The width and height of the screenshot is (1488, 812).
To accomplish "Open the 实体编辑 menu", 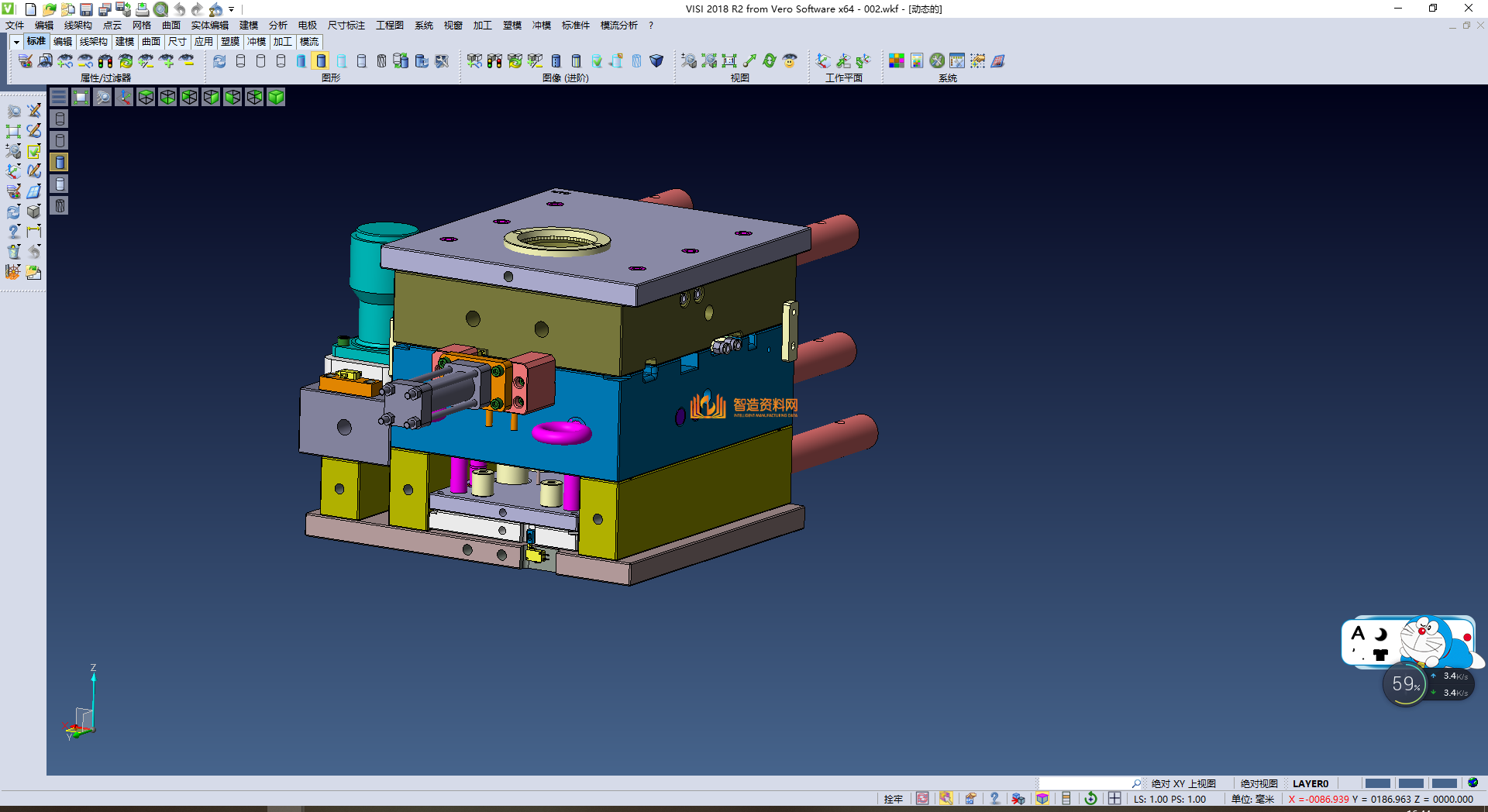I will (x=209, y=26).
